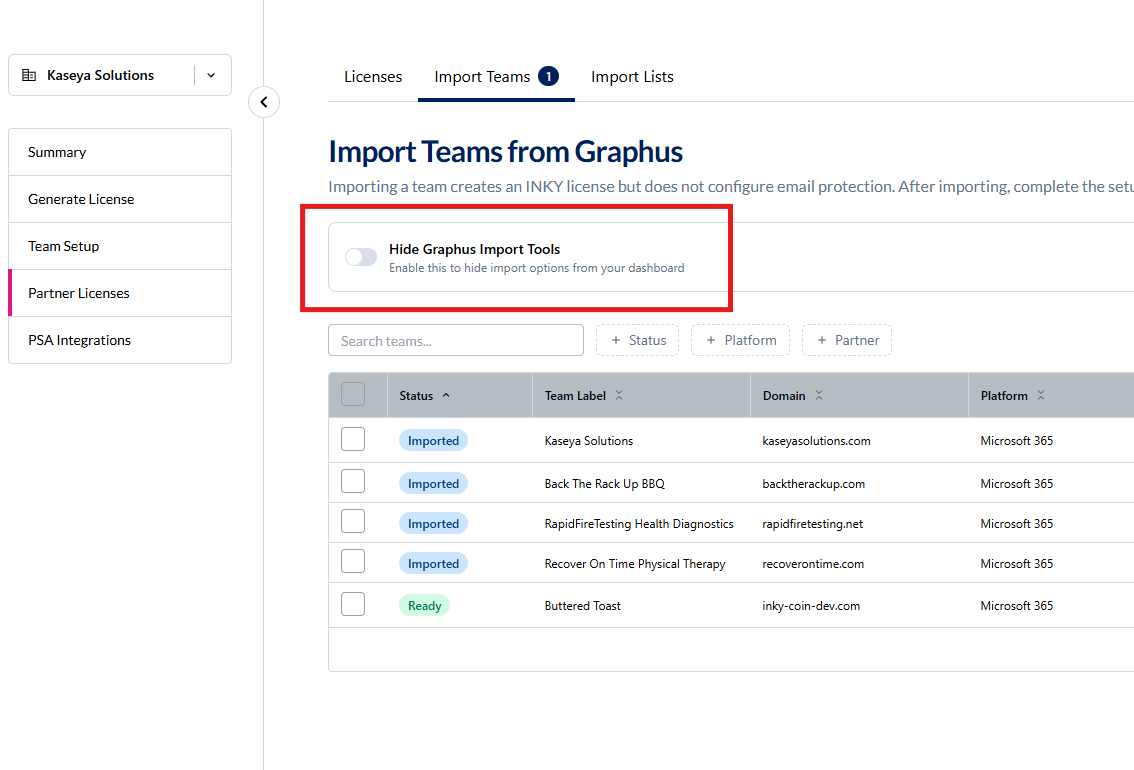Click the Platform column sort icon
This screenshot has height=770, width=1134.
pos(1041,396)
